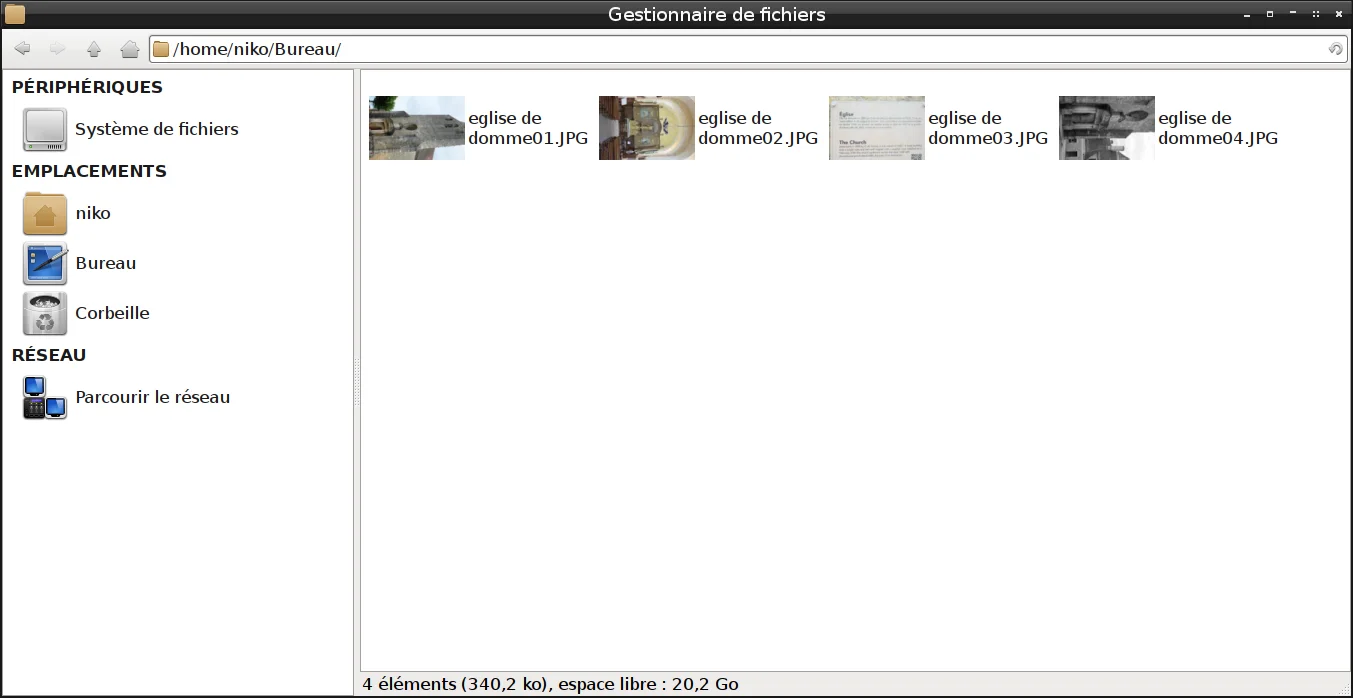Select thumbnail of eglise de domme01.JPG
The height and width of the screenshot is (698, 1353).
click(x=417, y=128)
